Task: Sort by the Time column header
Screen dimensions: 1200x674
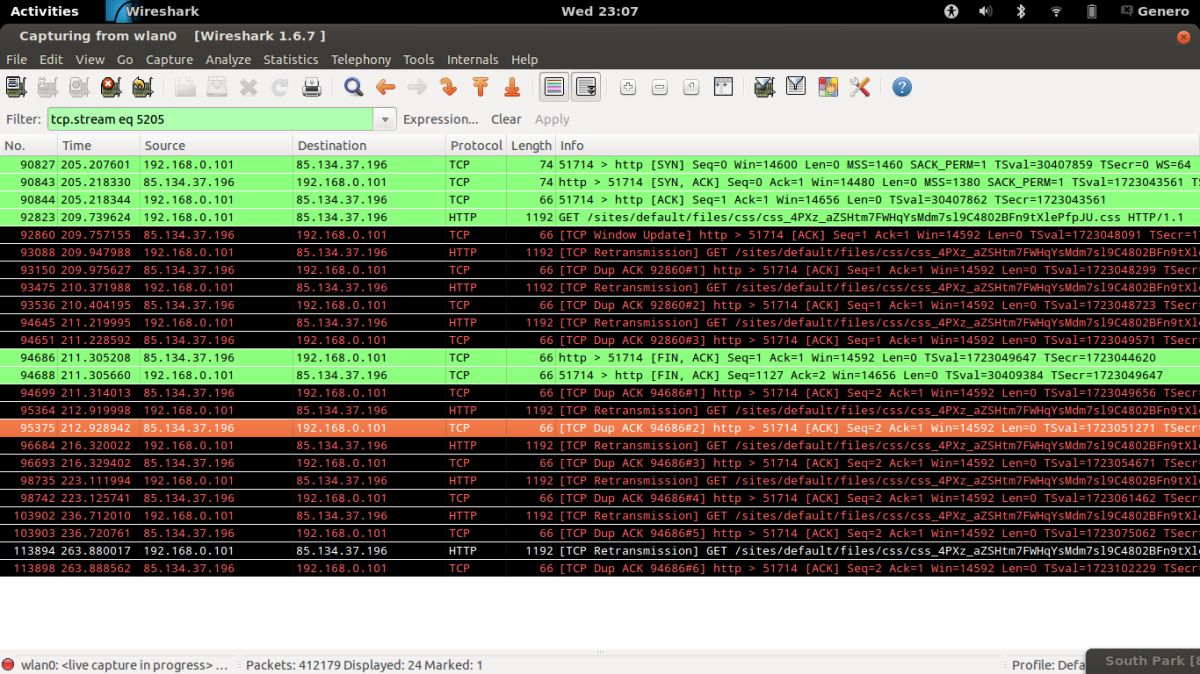Action: tap(98, 145)
